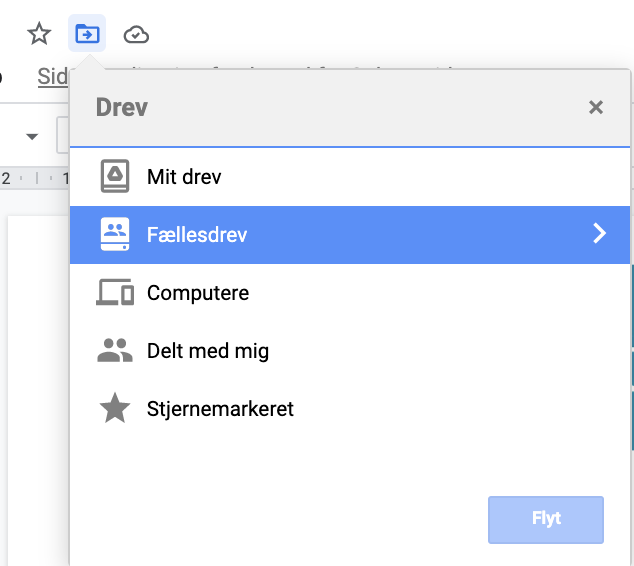Open Delt med mig
Viewport: 634px width, 566px height.
pyautogui.click(x=350, y=351)
